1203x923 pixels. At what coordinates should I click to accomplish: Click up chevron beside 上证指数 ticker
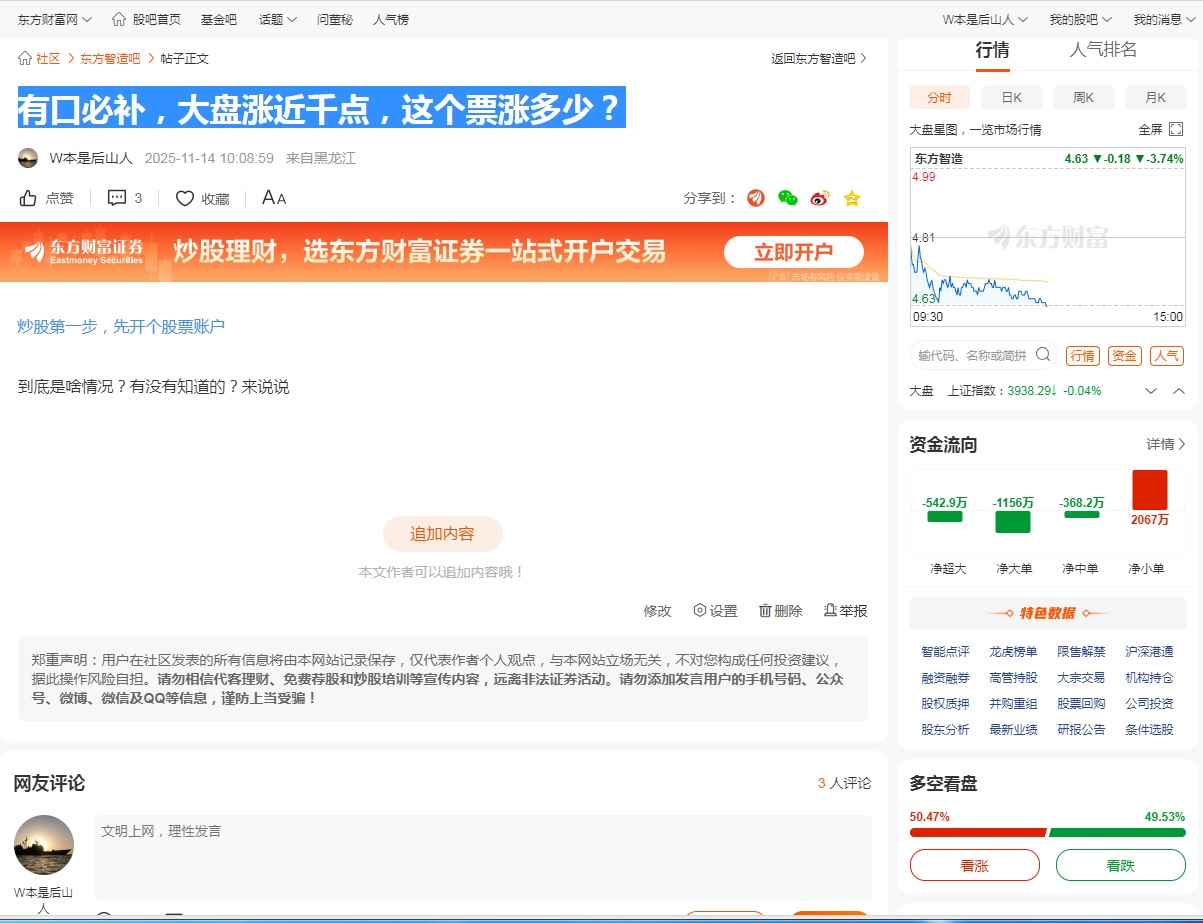point(1179,391)
